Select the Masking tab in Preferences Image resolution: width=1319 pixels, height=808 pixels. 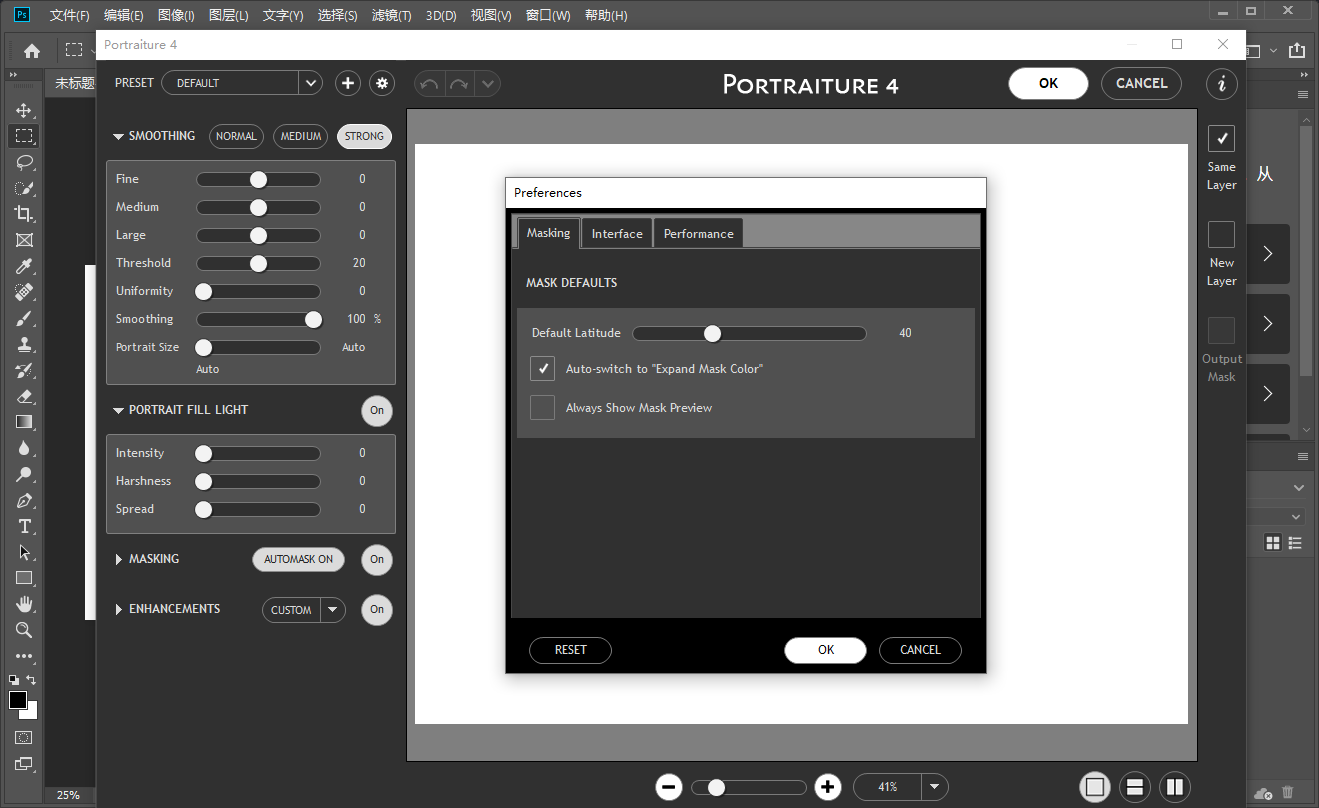click(x=548, y=233)
